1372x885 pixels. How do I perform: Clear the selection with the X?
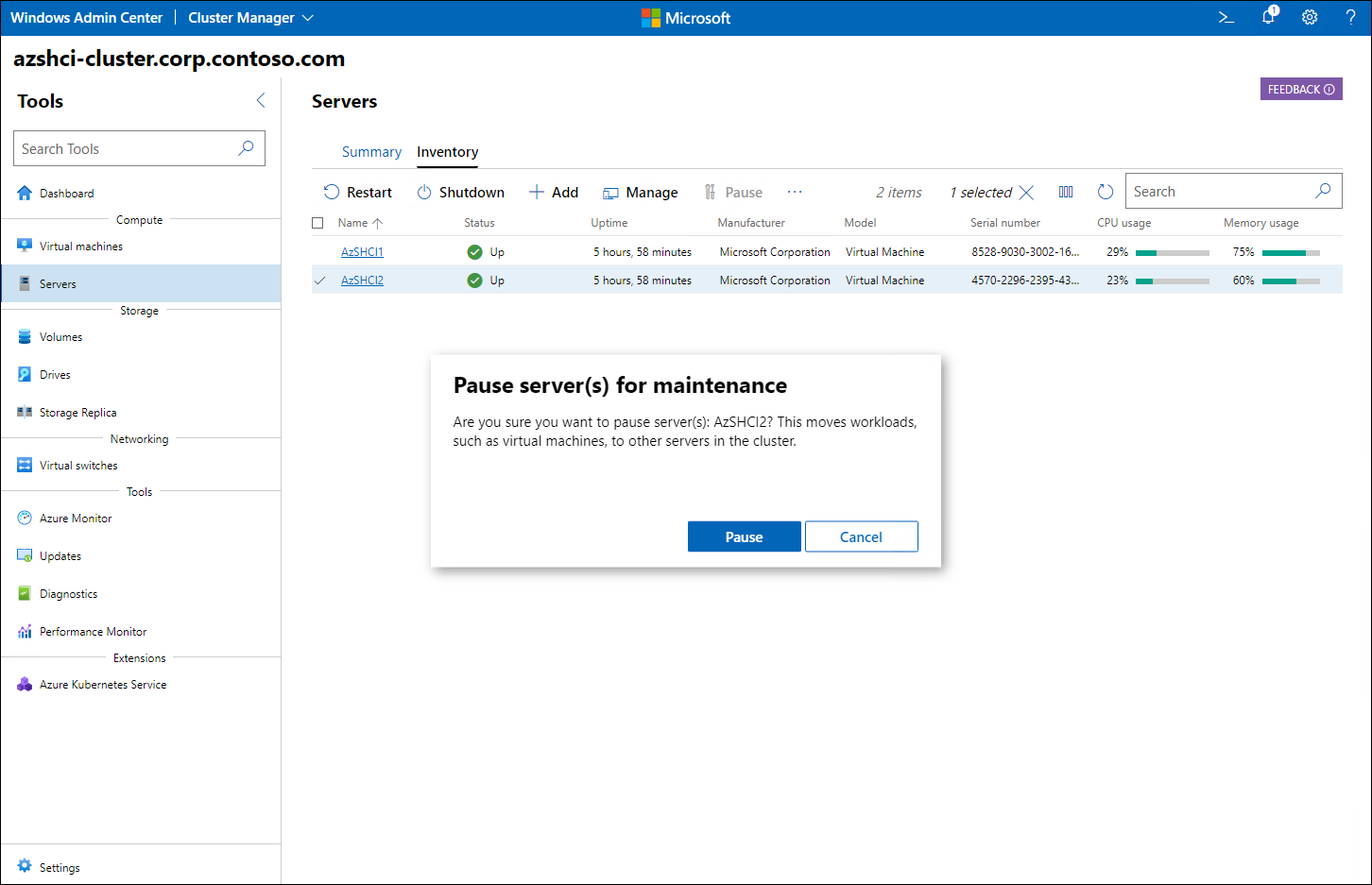[1026, 192]
